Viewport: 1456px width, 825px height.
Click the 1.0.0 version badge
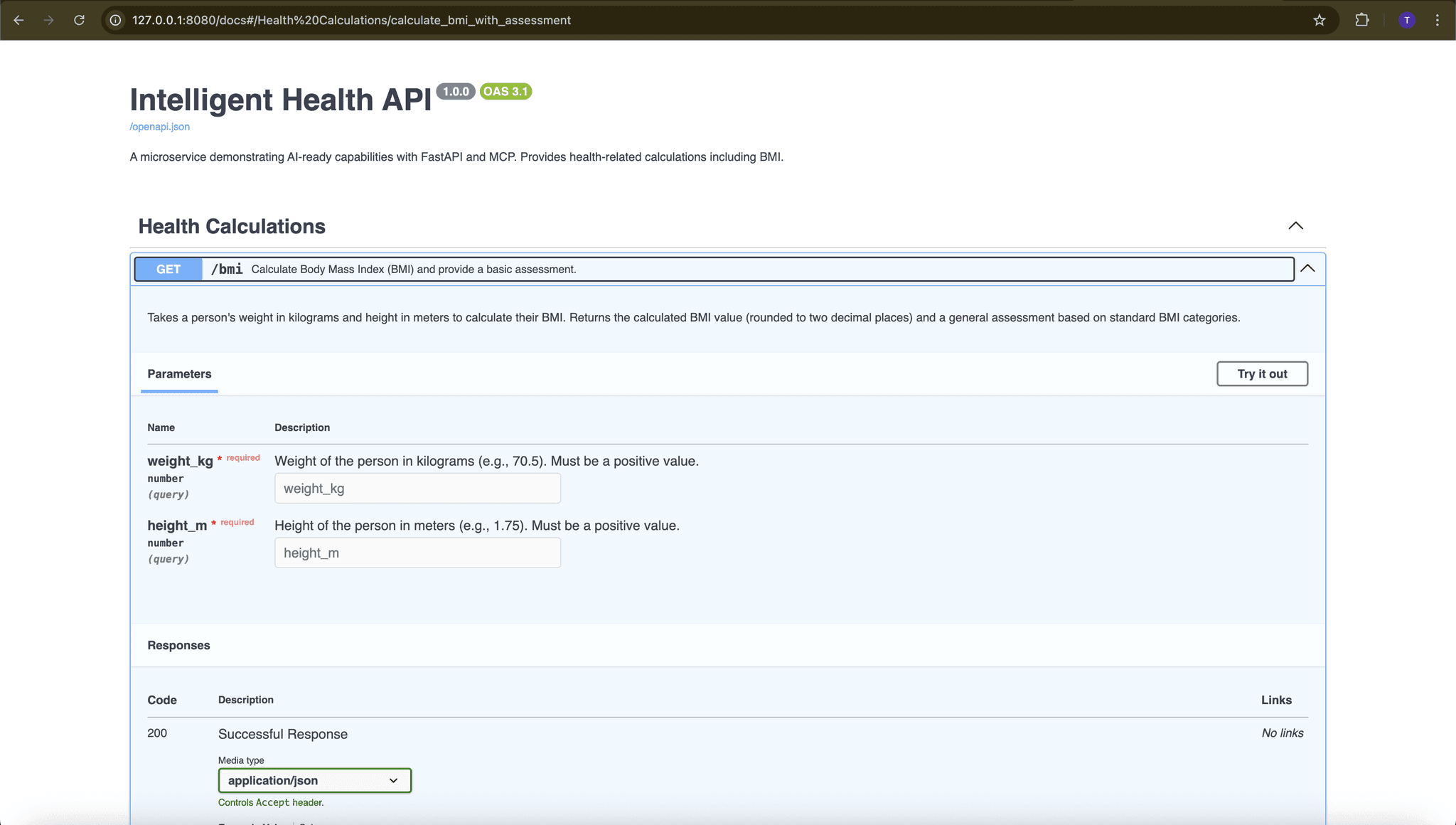[455, 91]
